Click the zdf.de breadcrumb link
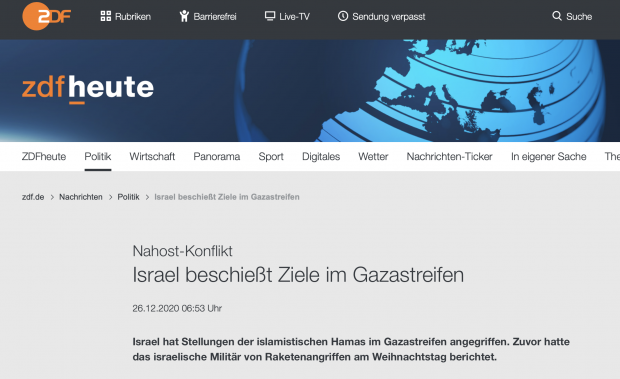The image size is (620, 379). coord(33,197)
